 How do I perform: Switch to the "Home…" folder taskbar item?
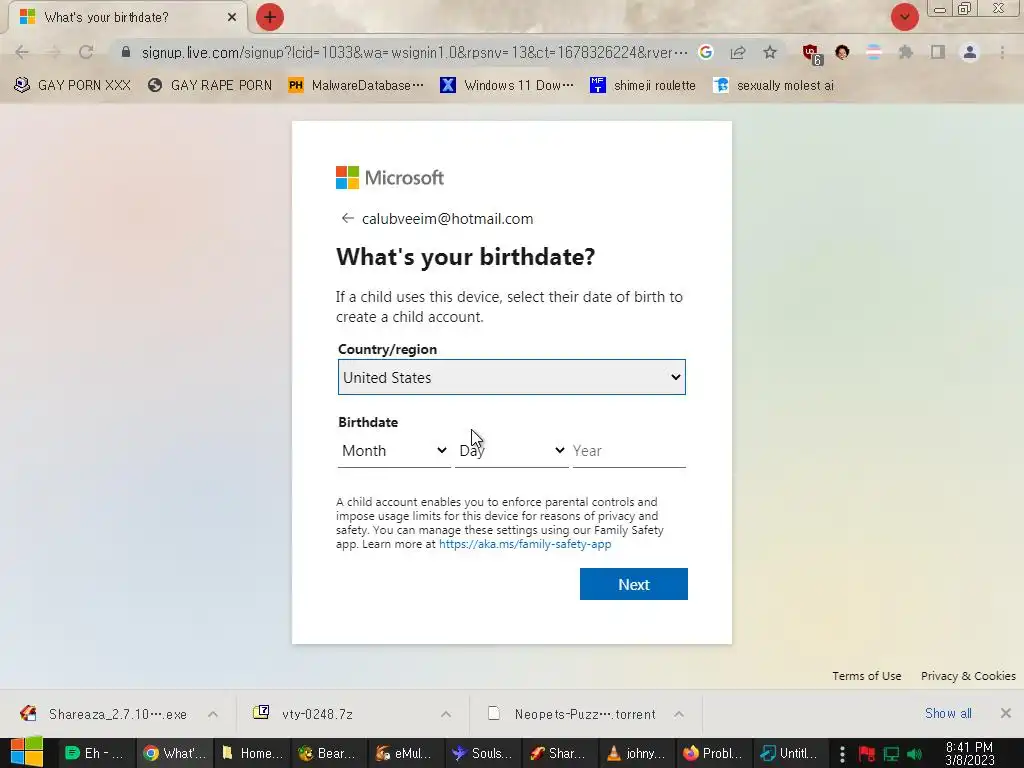coord(251,753)
